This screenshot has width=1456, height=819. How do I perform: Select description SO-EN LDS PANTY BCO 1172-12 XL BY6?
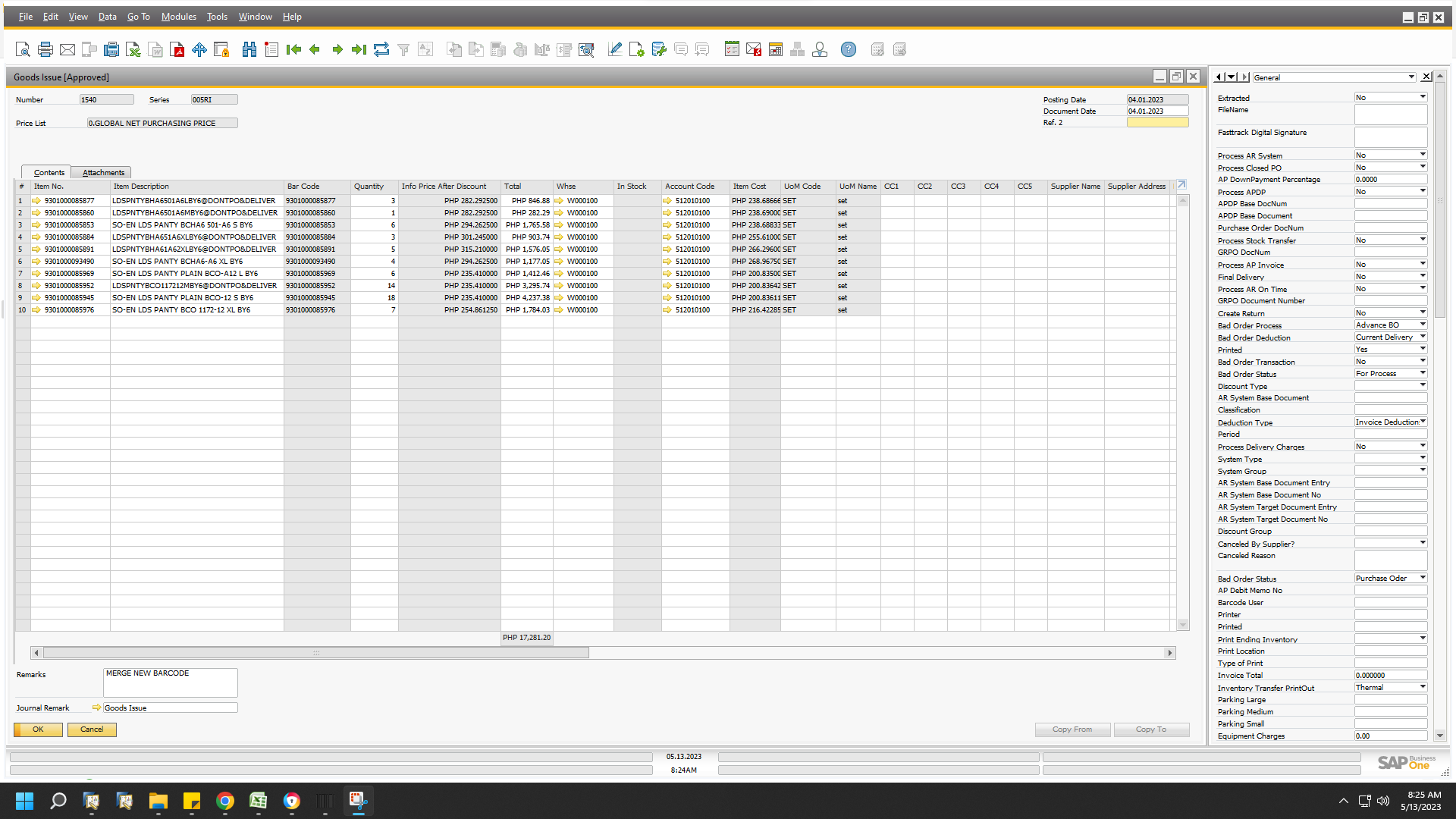click(x=181, y=310)
